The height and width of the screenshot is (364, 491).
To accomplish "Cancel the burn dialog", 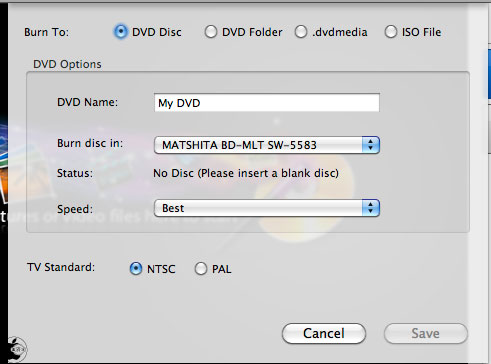I will (x=324, y=333).
